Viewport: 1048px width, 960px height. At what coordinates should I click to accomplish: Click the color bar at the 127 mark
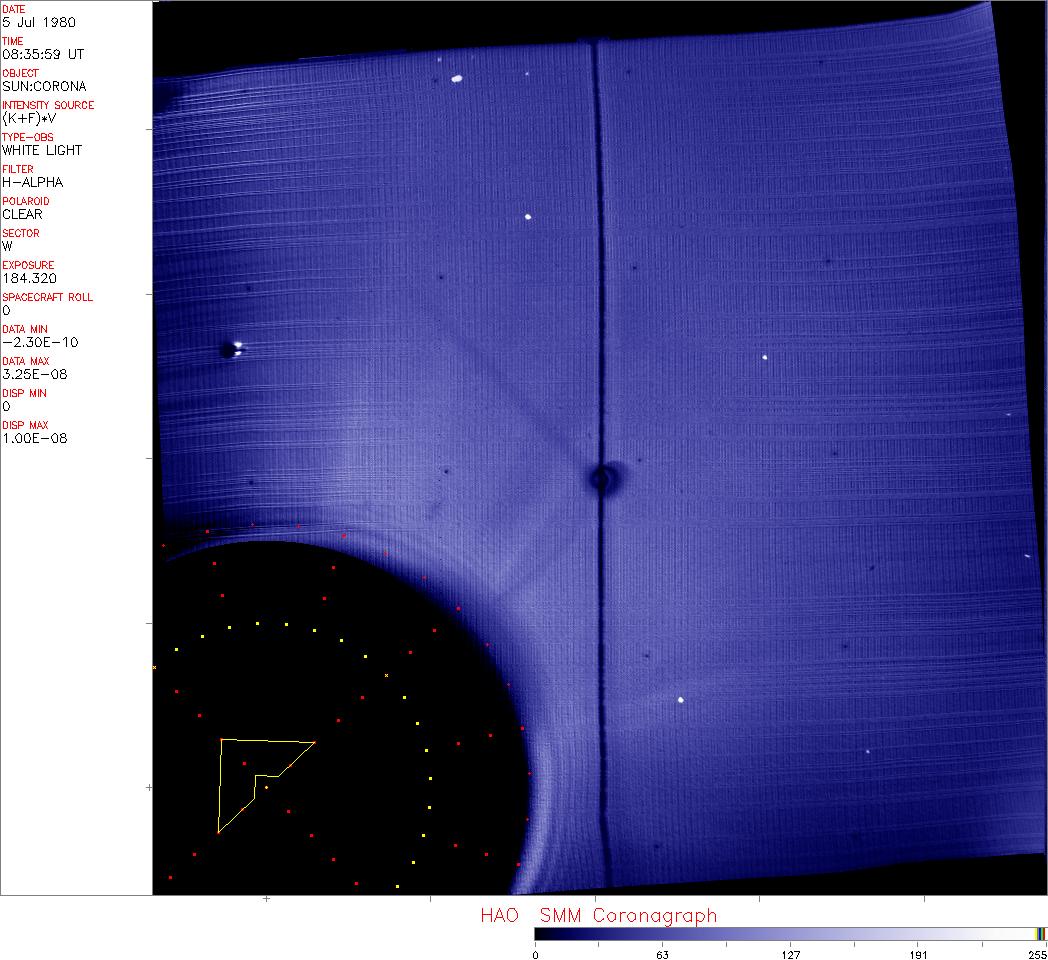[x=790, y=934]
